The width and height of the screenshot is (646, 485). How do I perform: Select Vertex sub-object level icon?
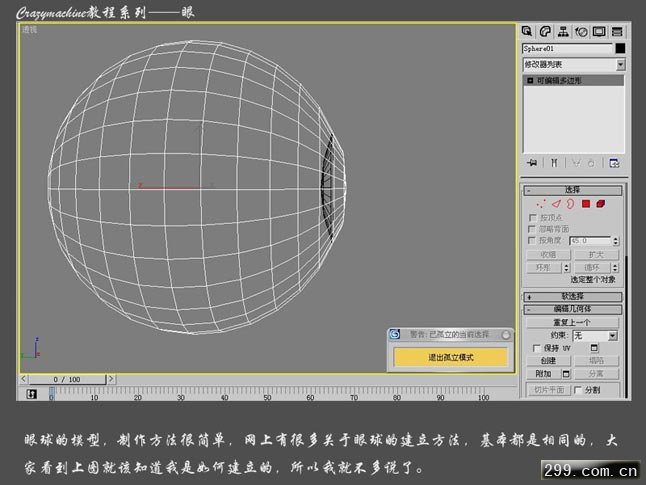point(541,204)
